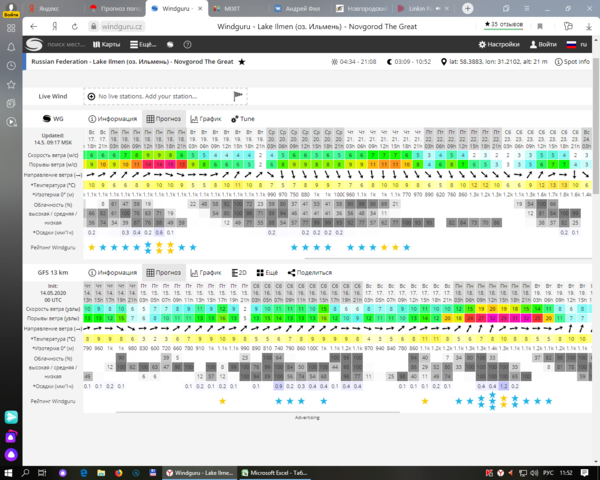600x480 pixels.
Task: Open the Spot info link
Action: point(573,61)
